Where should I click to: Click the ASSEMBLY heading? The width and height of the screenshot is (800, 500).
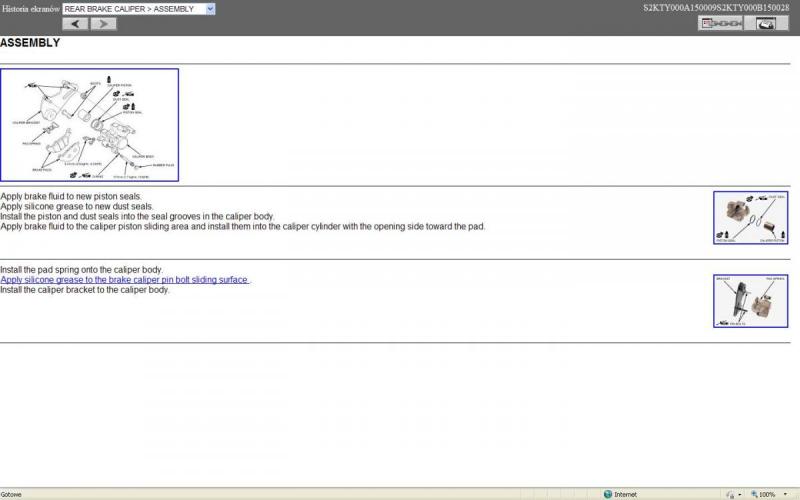pyautogui.click(x=30, y=43)
